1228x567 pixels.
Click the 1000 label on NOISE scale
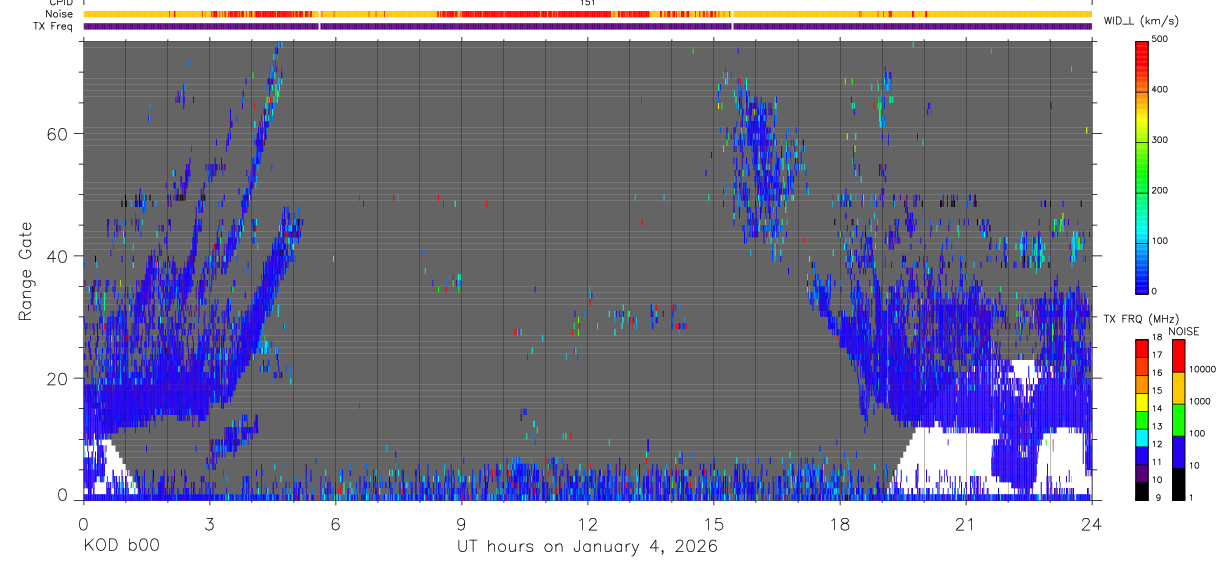[x=1199, y=401]
